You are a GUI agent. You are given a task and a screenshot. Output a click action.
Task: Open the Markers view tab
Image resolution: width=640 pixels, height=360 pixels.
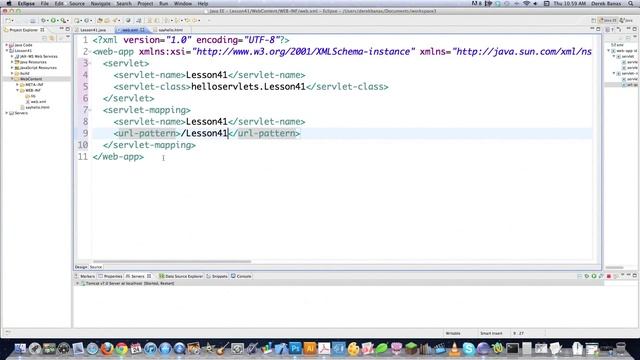click(85, 276)
